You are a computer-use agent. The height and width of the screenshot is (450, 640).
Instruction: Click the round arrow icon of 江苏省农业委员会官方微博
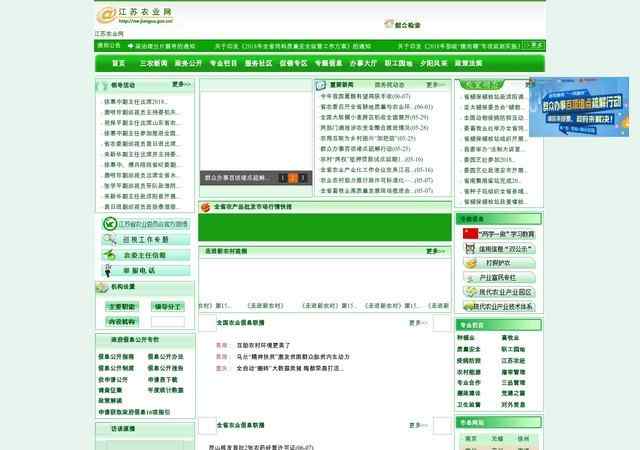[110, 224]
